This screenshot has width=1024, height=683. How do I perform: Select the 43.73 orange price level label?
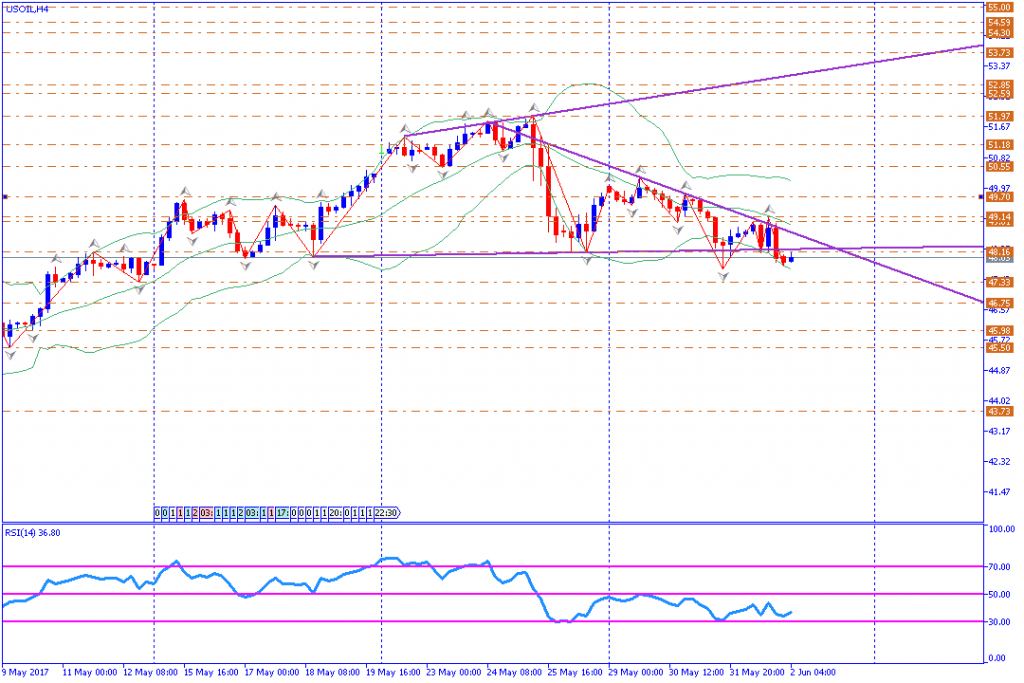[x=999, y=411]
